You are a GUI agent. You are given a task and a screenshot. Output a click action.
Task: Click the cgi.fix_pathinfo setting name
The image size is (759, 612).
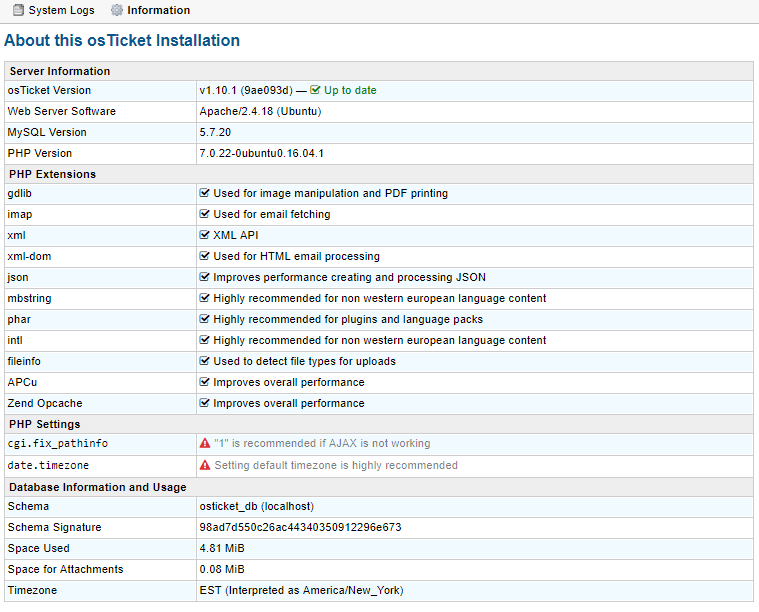coord(58,444)
